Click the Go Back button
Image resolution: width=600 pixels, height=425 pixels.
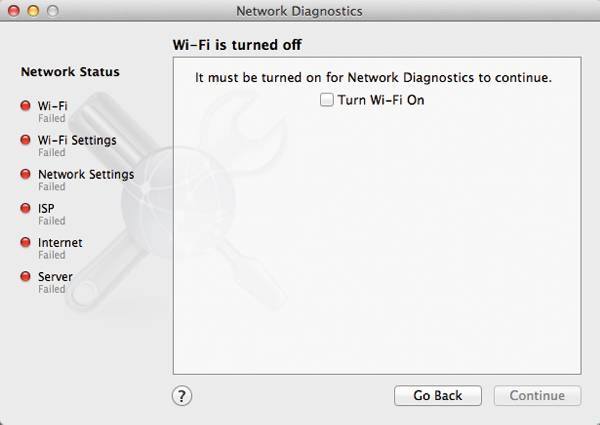pyautogui.click(x=438, y=396)
